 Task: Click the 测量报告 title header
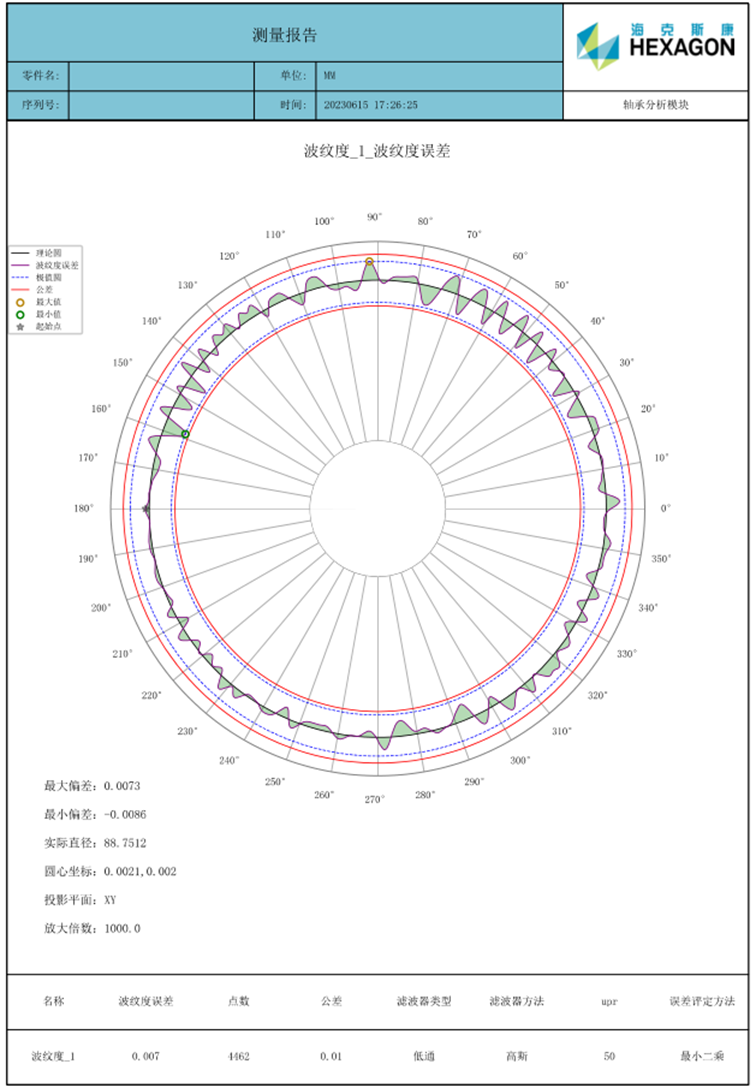pyautogui.click(x=285, y=35)
